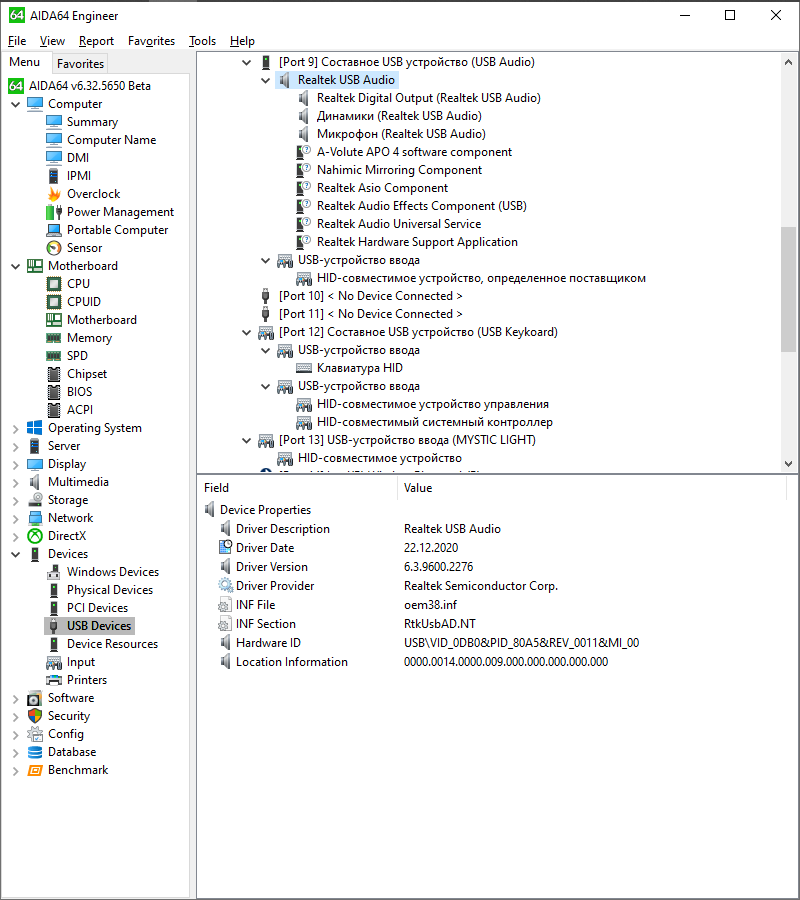
Task: Select PCI Devices in sidebar
Action: (98, 608)
